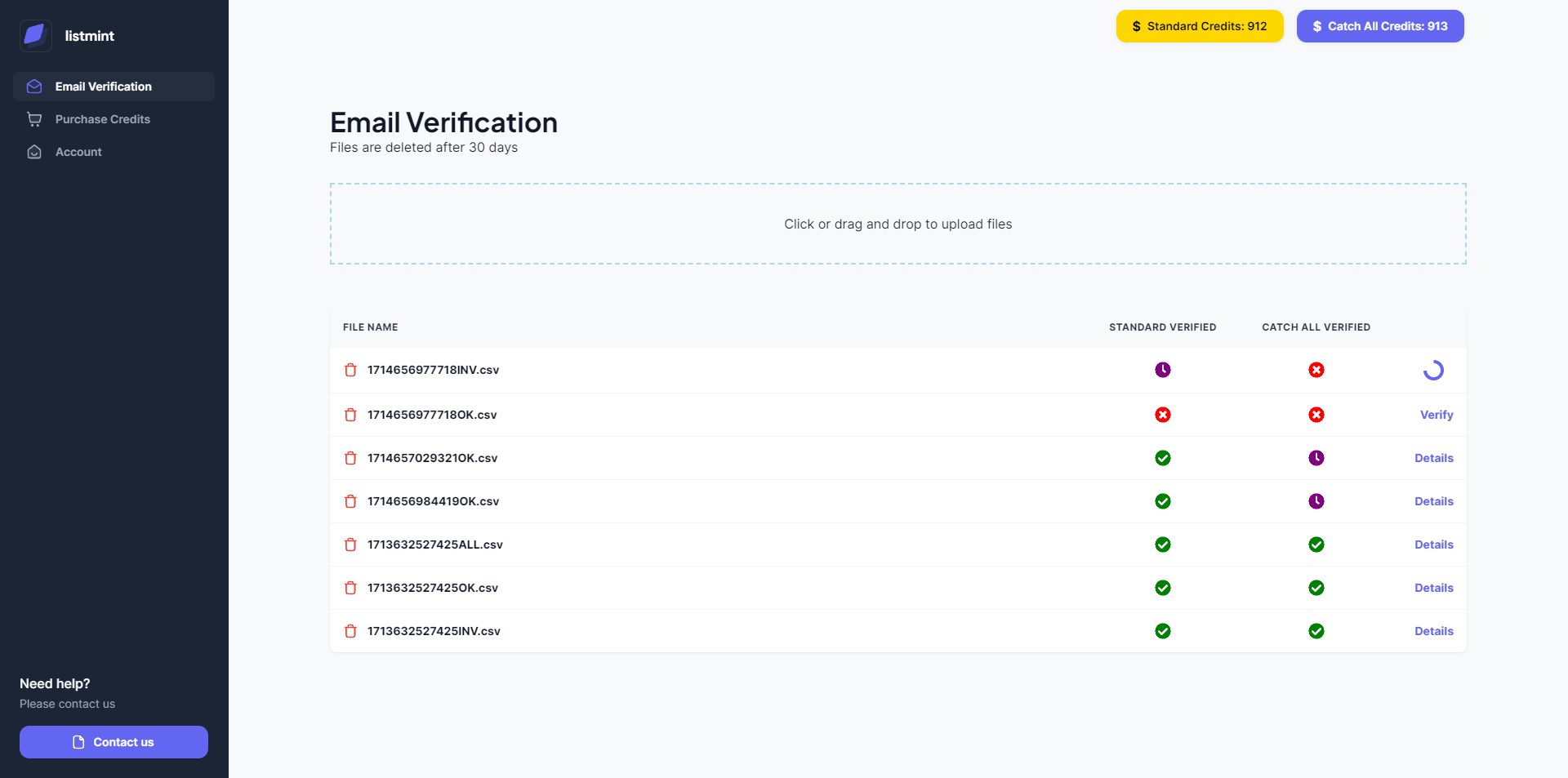Viewport: 1568px width, 778px height.
Task: Click Verify for 1714656977718OK.csv
Action: pyautogui.click(x=1436, y=415)
